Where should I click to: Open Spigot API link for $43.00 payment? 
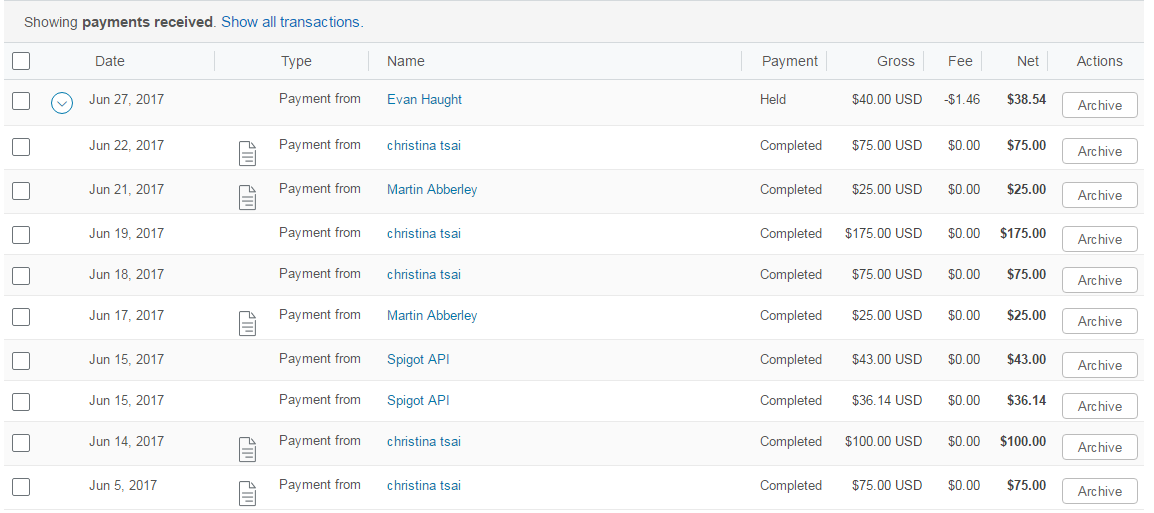pyautogui.click(x=418, y=360)
